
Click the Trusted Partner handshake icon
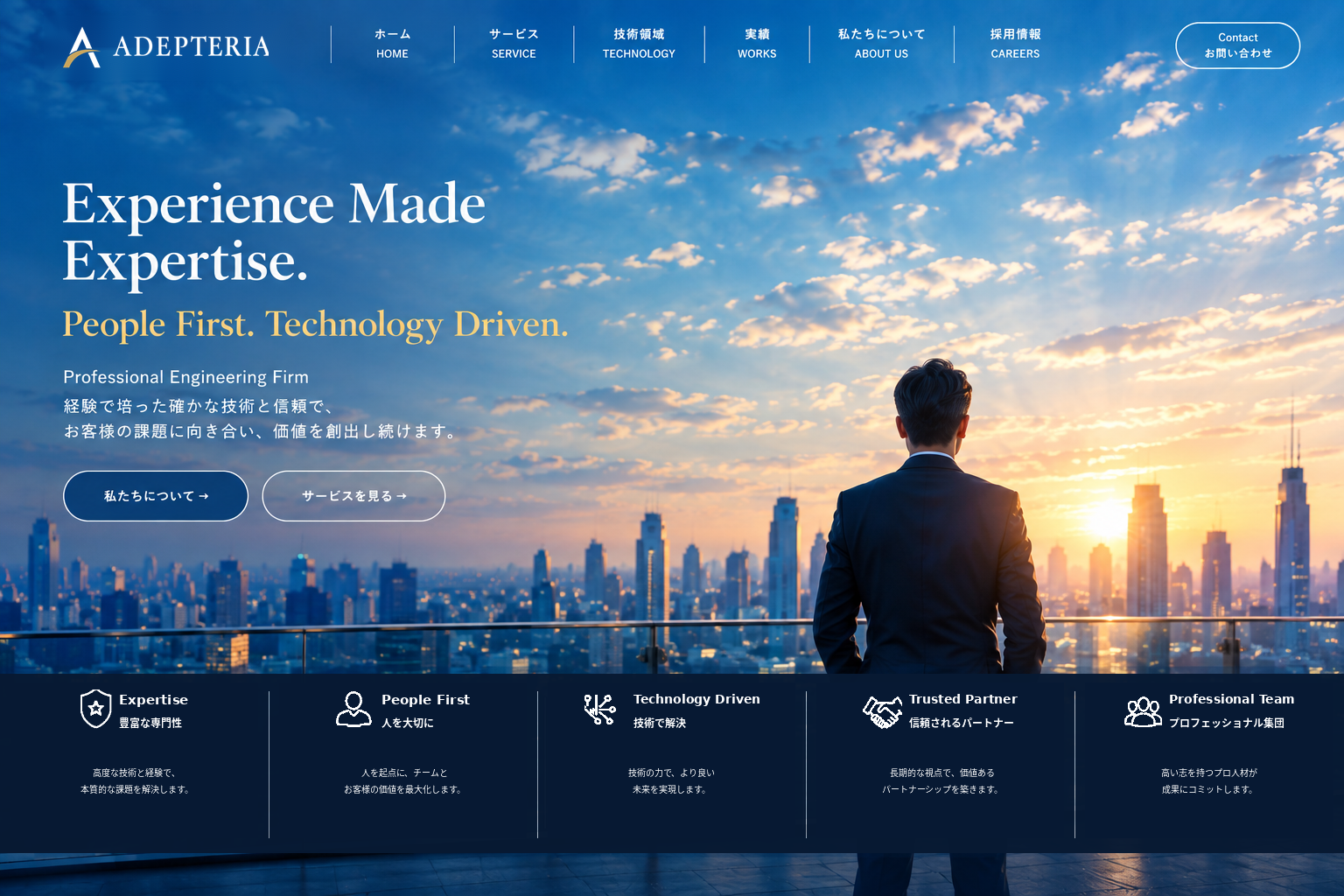(882, 711)
